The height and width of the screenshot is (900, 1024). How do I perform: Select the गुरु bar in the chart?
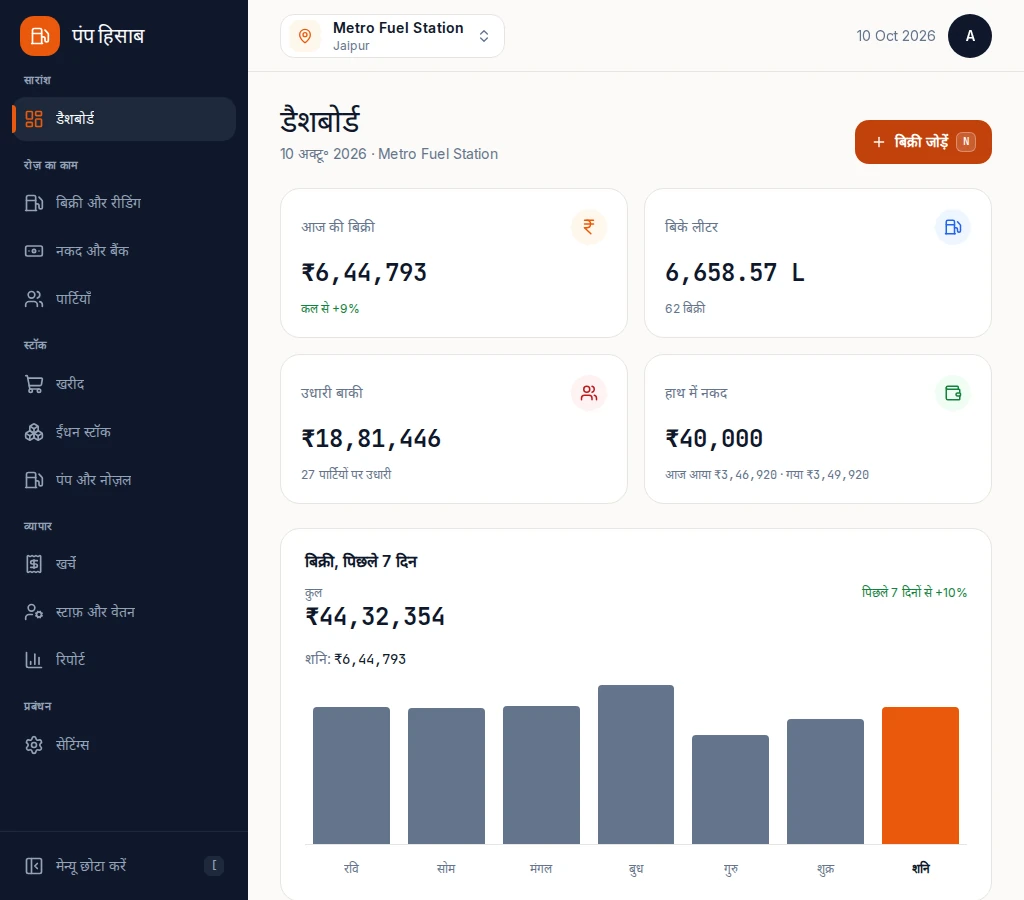pos(731,790)
